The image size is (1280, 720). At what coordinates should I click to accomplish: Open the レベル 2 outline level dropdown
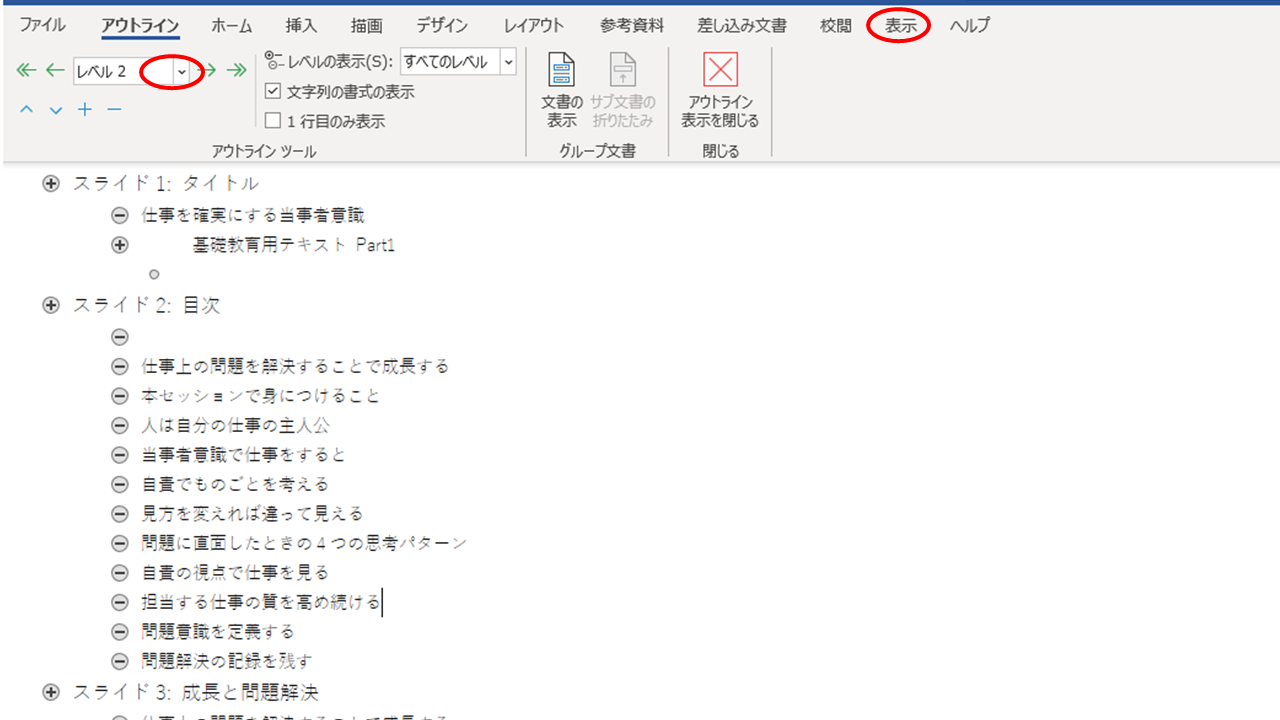(x=181, y=71)
